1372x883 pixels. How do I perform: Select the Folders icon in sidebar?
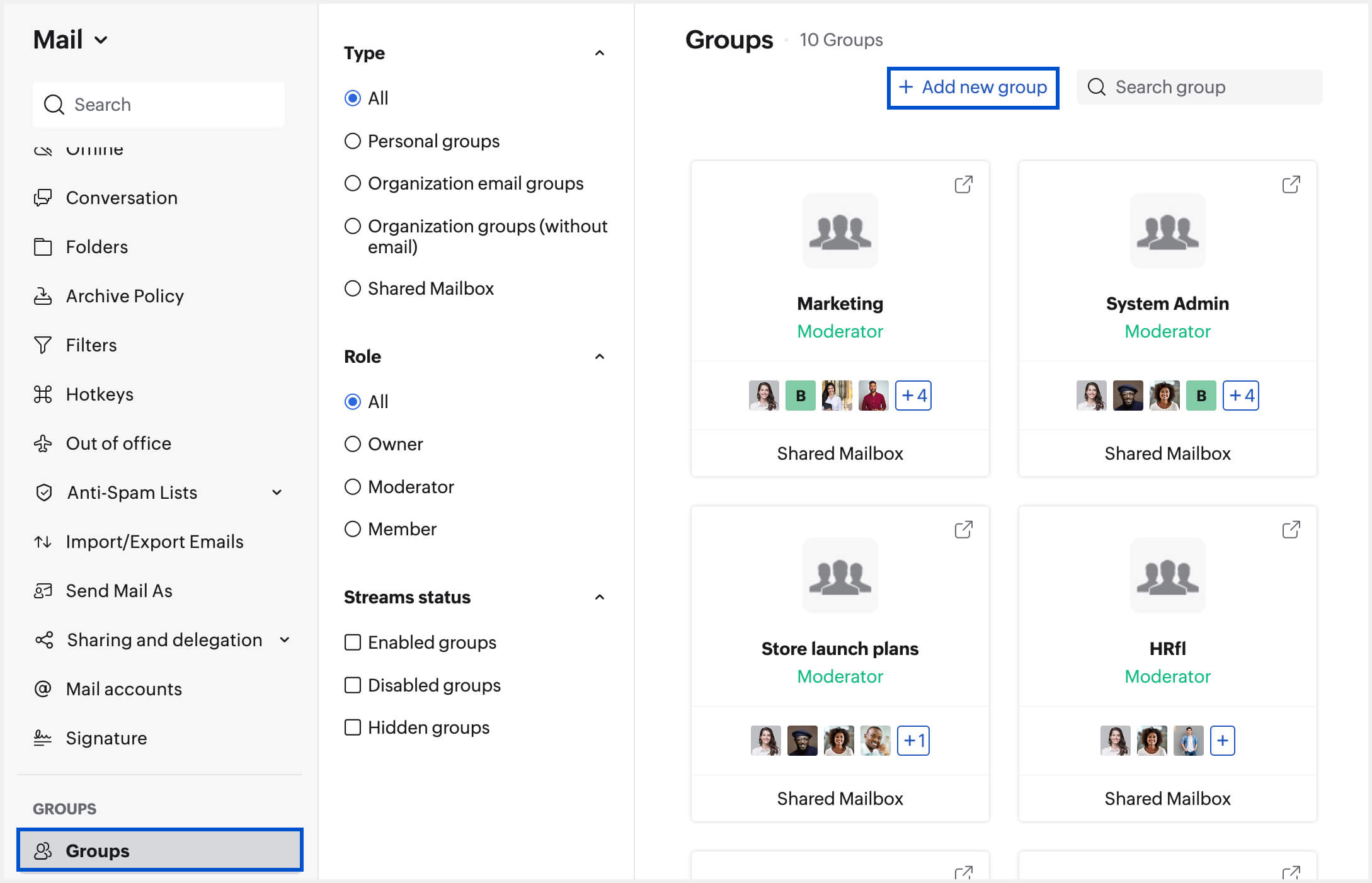[x=43, y=247]
